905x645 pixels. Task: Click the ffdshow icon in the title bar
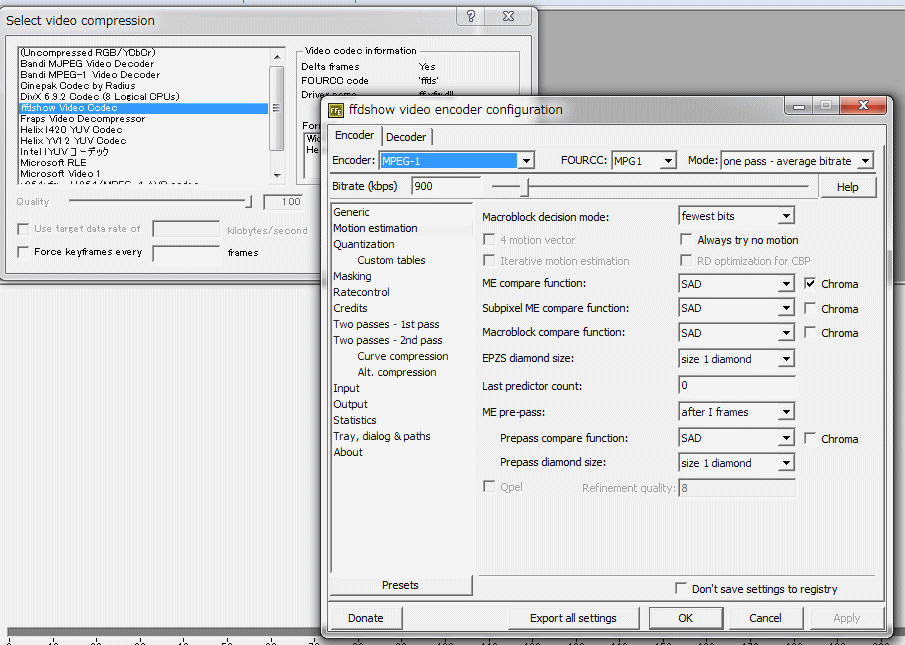point(337,110)
